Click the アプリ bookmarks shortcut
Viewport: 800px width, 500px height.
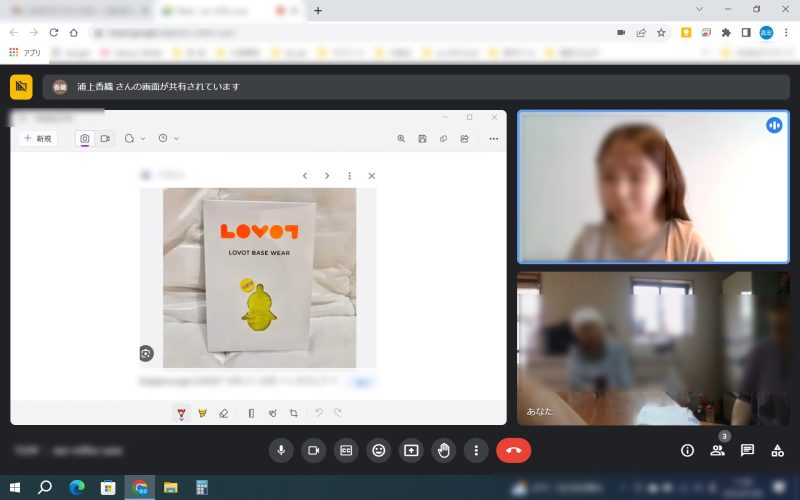(25, 52)
